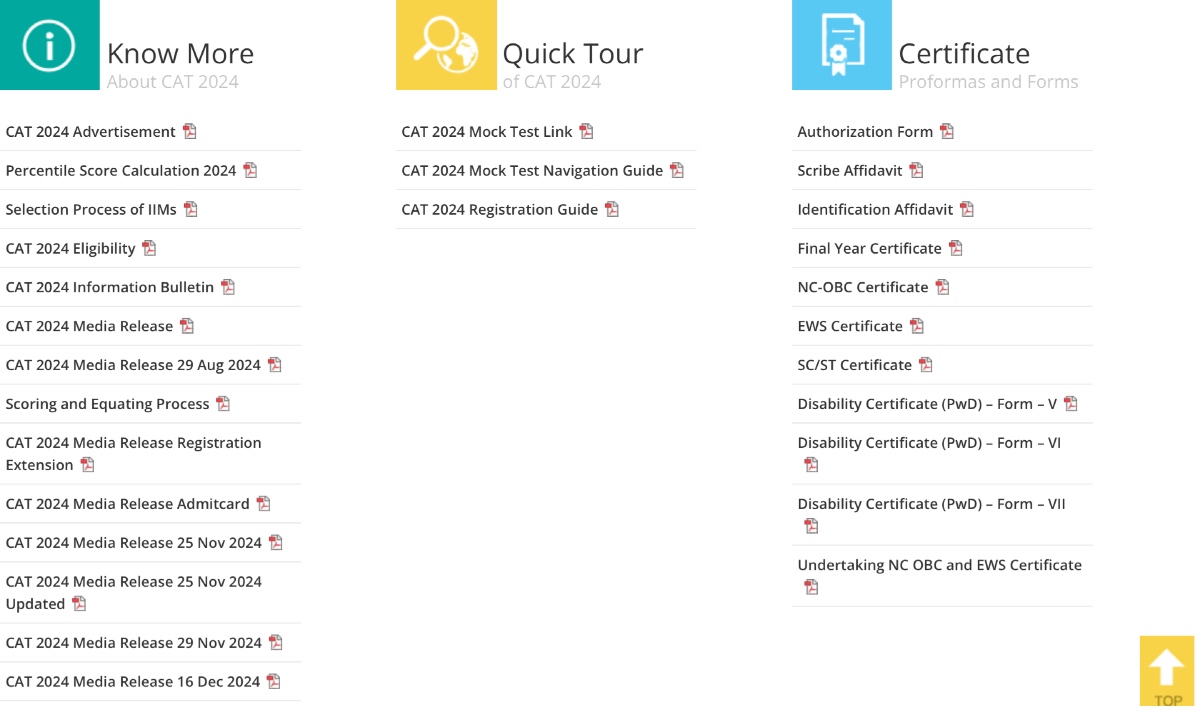The image size is (1200, 720).
Task: Open Scoring and Equating Process link
Action: 107,405
